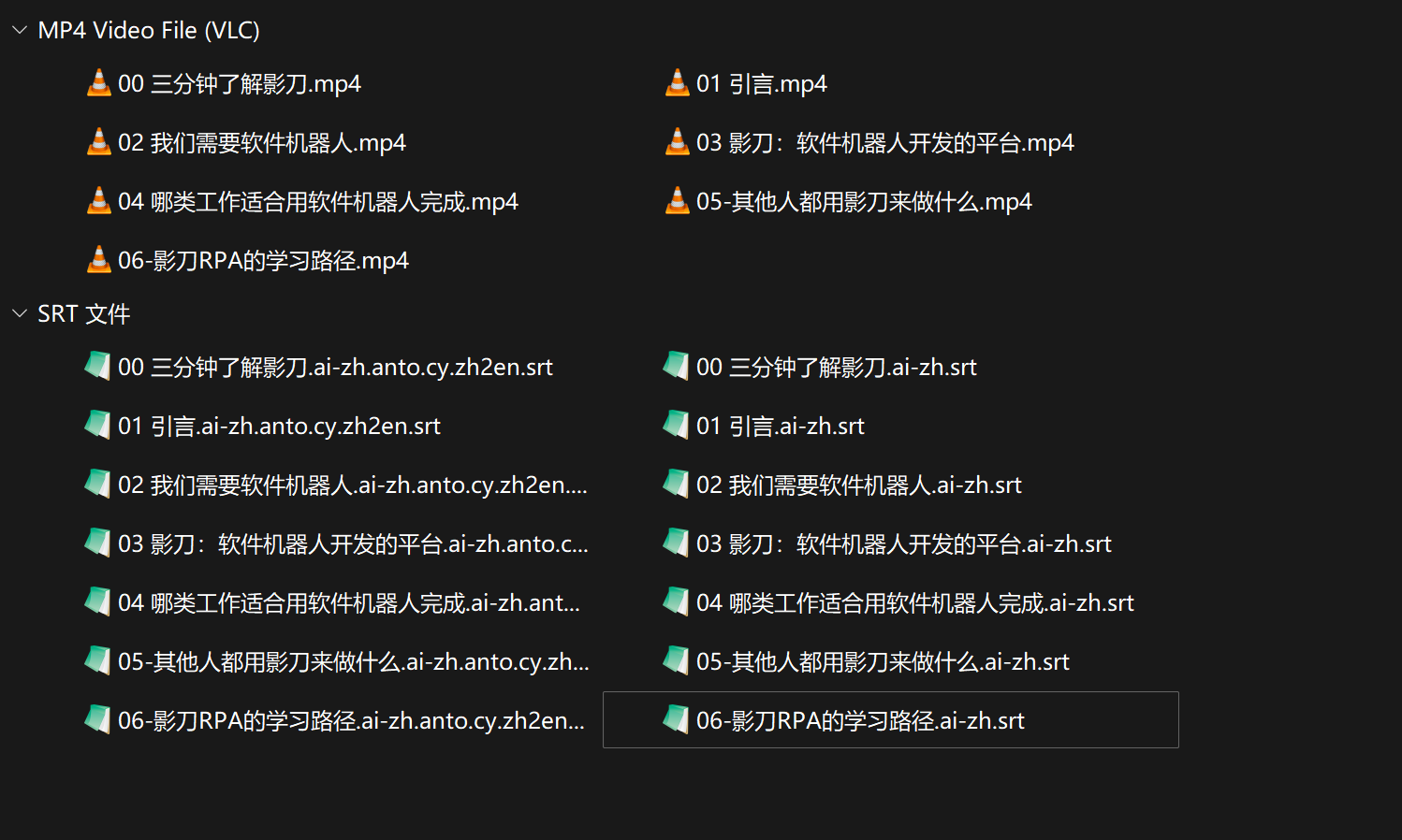Select the MP4 Video File (VLC) group header
Image resolution: width=1402 pixels, height=840 pixels.
(149, 30)
